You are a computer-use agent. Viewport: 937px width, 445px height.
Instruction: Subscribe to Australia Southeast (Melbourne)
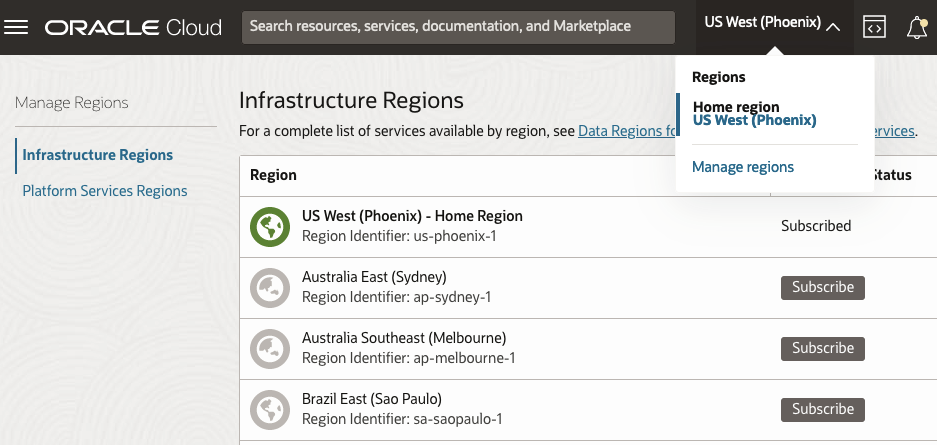823,349
